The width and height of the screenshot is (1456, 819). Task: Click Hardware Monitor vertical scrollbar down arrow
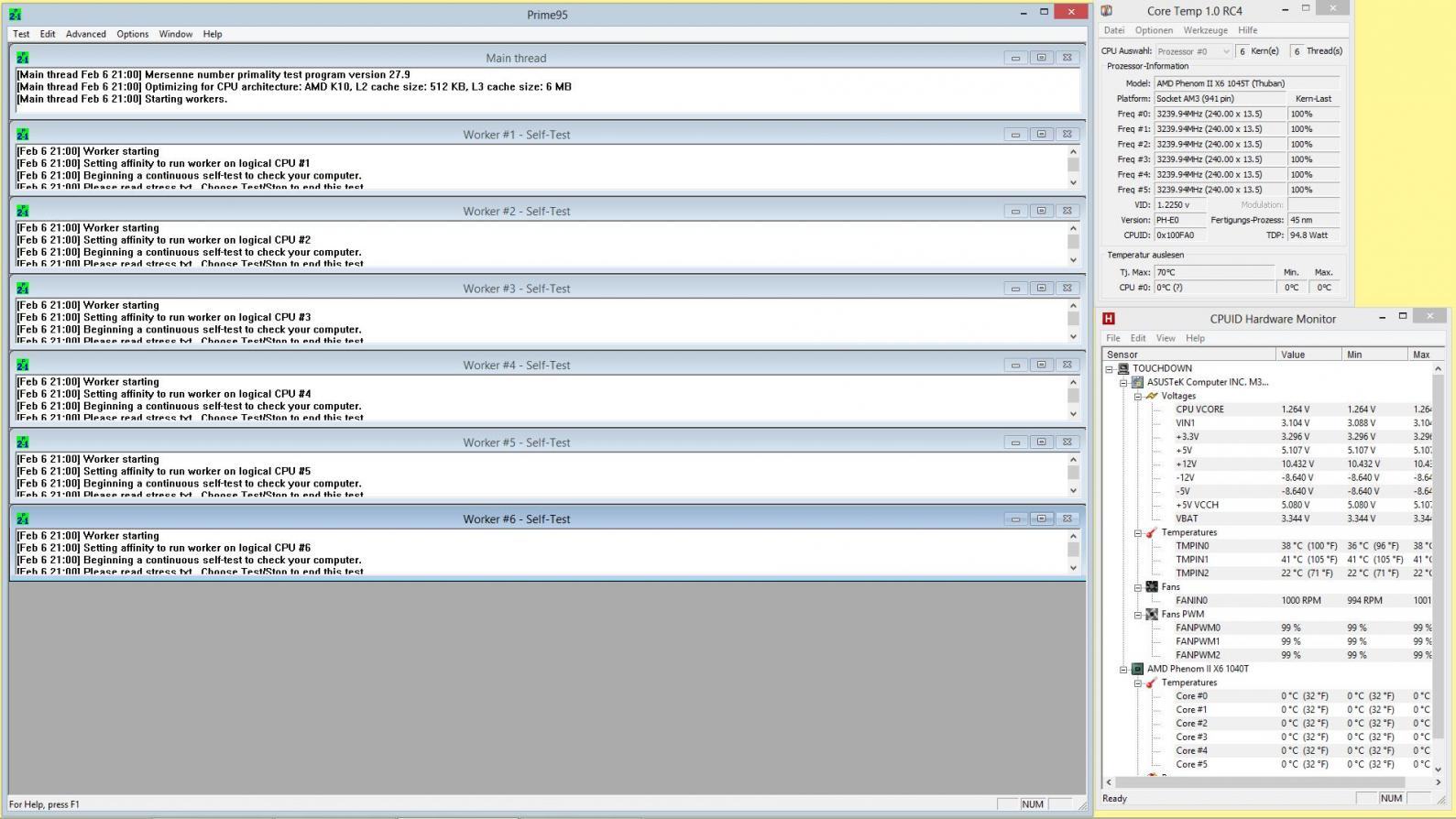point(1438,770)
